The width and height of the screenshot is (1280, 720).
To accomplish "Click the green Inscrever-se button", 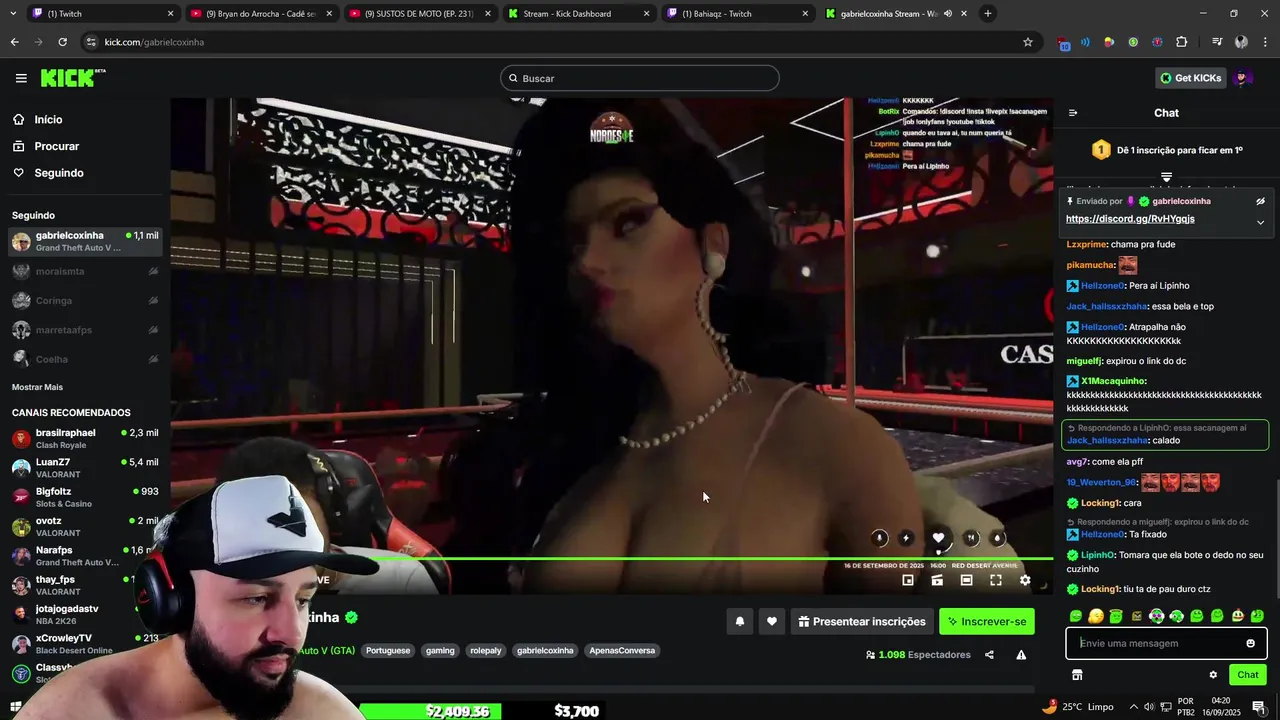I will [x=987, y=621].
